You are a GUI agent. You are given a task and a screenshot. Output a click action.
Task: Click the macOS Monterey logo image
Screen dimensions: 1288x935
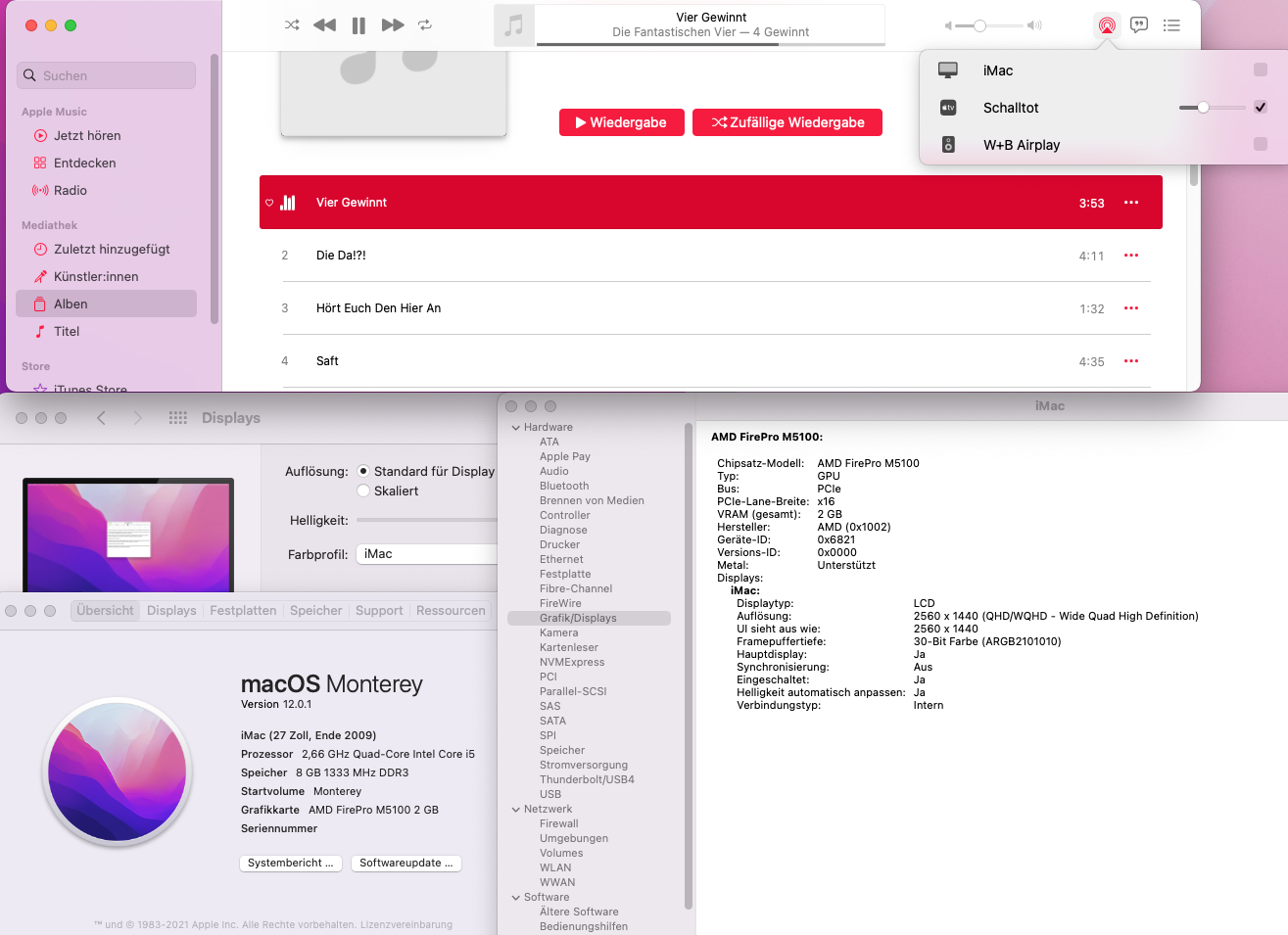[119, 772]
